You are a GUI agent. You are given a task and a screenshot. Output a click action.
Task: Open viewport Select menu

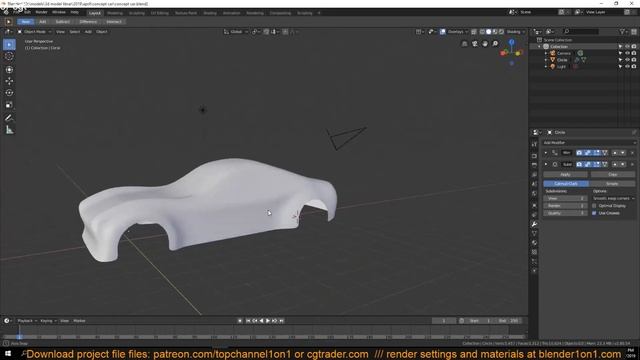click(x=75, y=31)
